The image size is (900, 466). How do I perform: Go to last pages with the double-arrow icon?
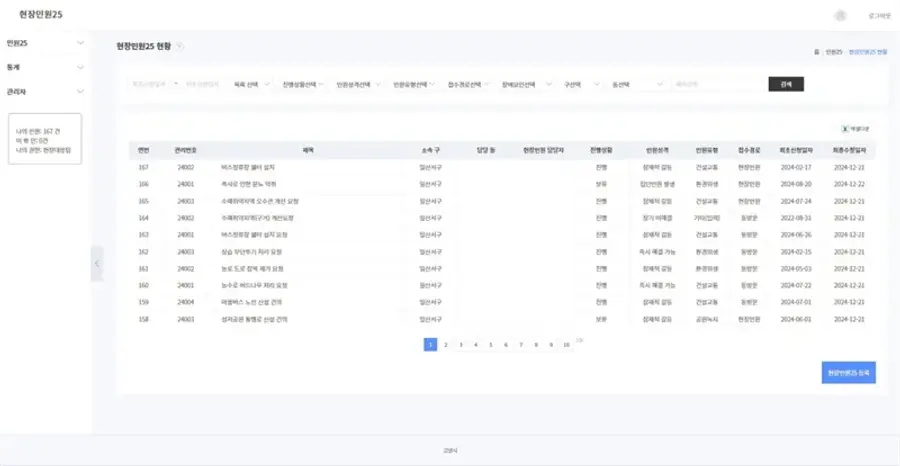[x=580, y=341]
